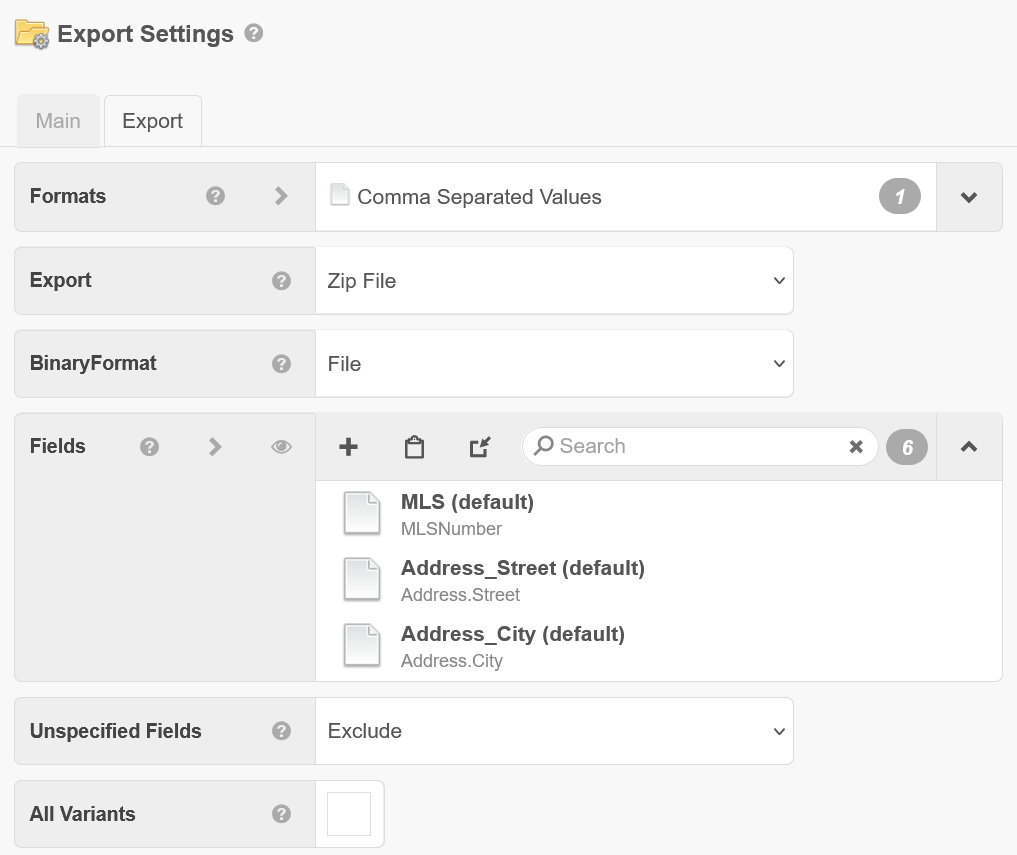
Task: Collapse the Fields list with up chevron
Action: 969,446
